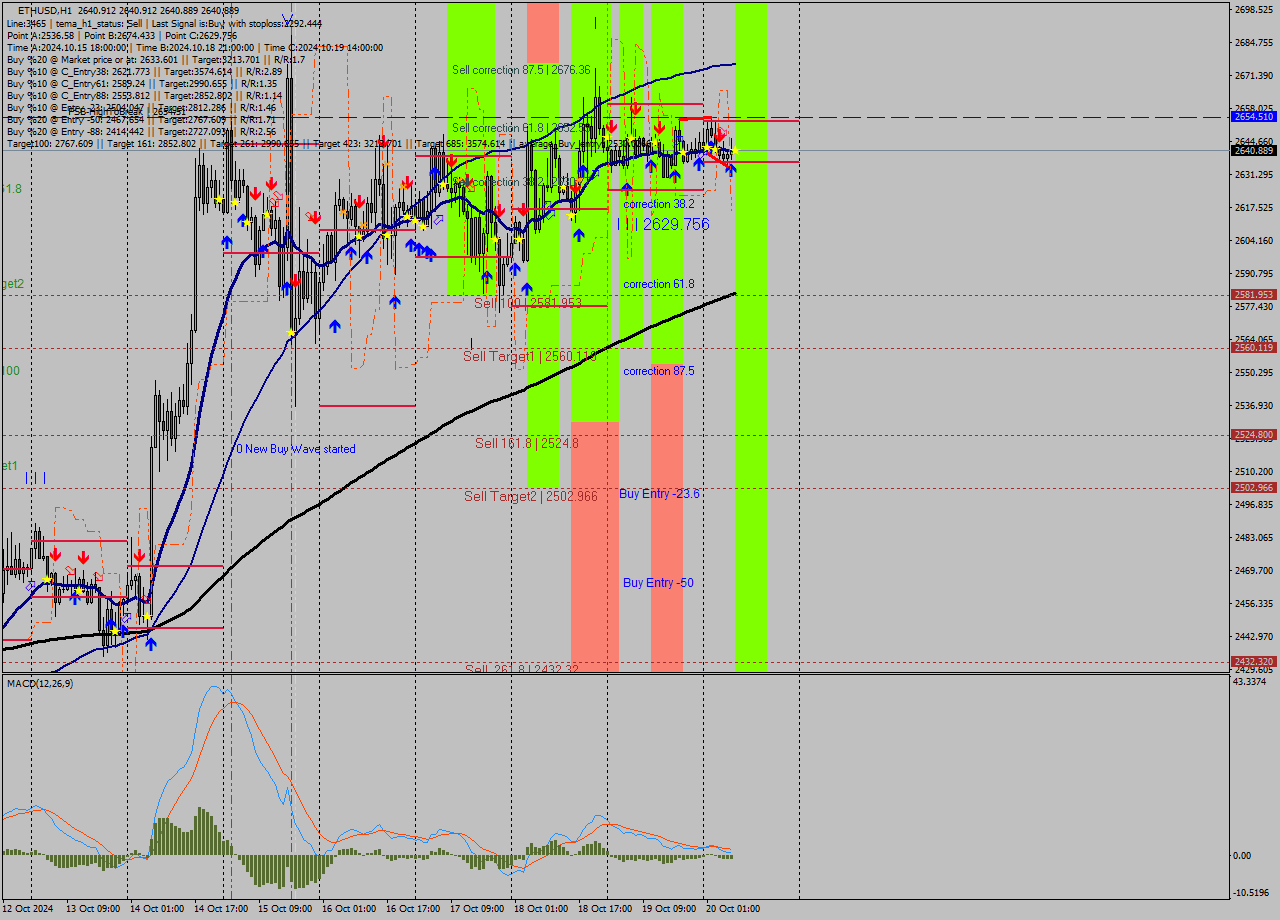This screenshot has width=1280, height=920.
Task: Click 2604.160 on the price scale
Action: tap(1254, 241)
